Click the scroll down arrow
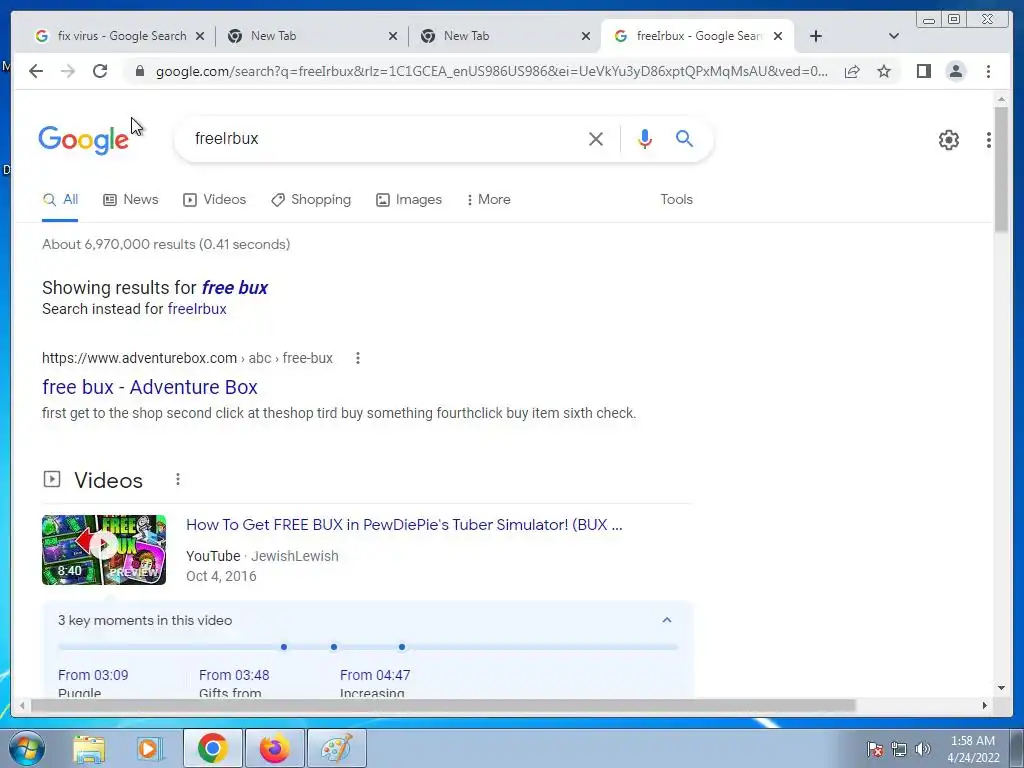Screen dimensions: 1024x768 tap(1001, 687)
